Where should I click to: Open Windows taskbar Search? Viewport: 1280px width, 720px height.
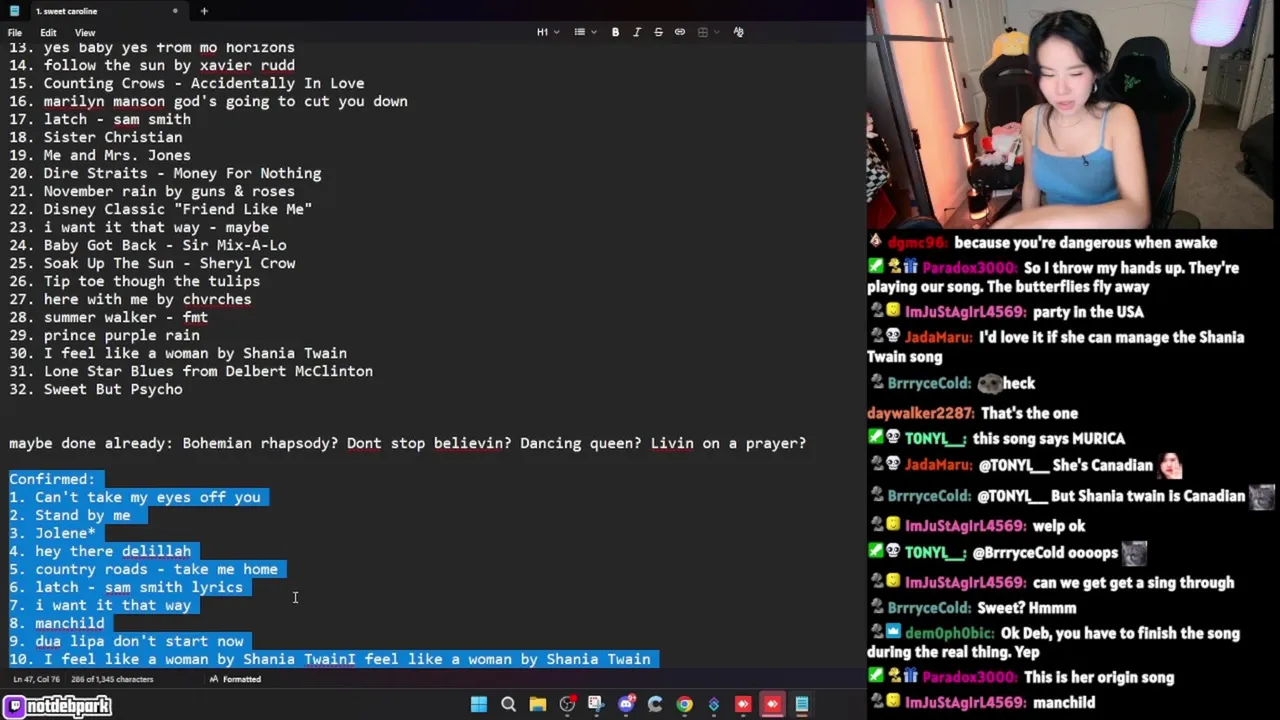(508, 705)
